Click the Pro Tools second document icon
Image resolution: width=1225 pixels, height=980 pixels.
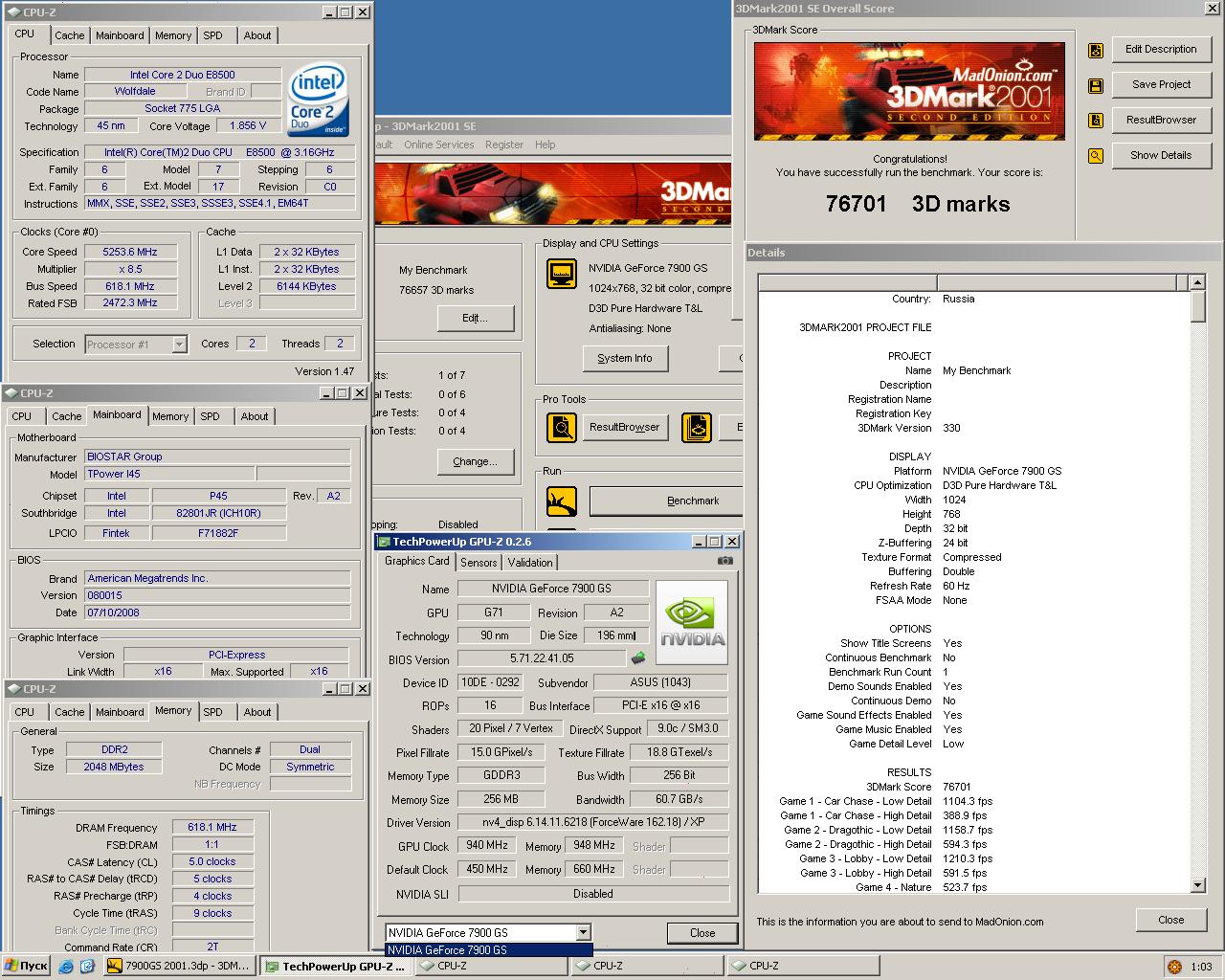click(697, 427)
